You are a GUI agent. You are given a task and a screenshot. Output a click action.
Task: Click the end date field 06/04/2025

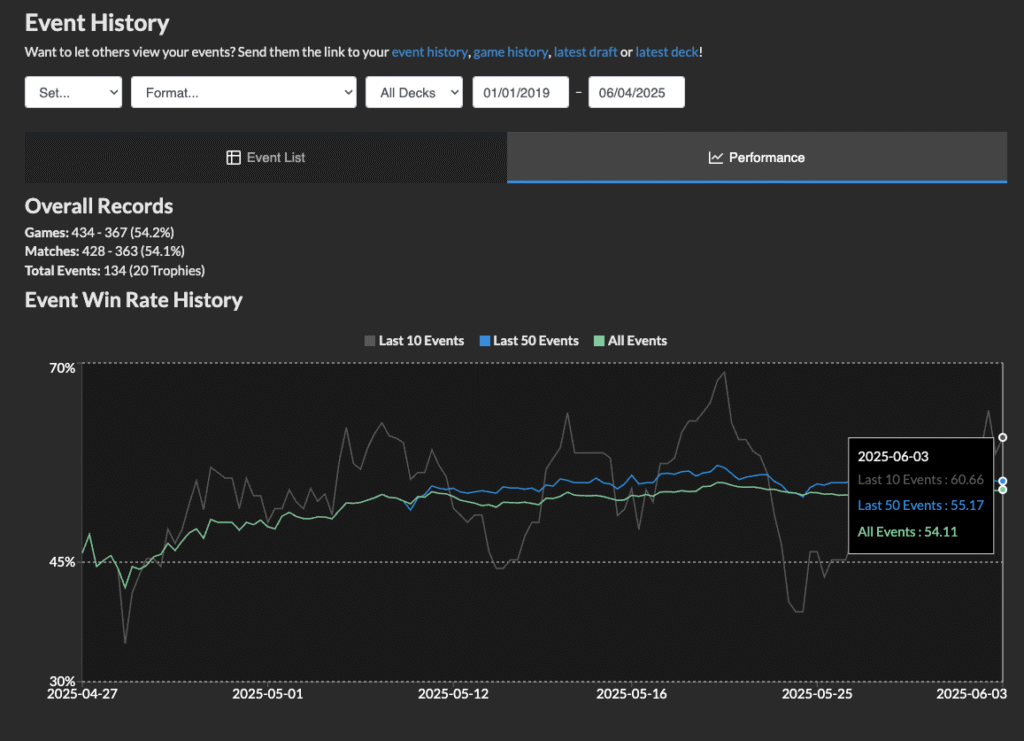[x=636, y=92]
